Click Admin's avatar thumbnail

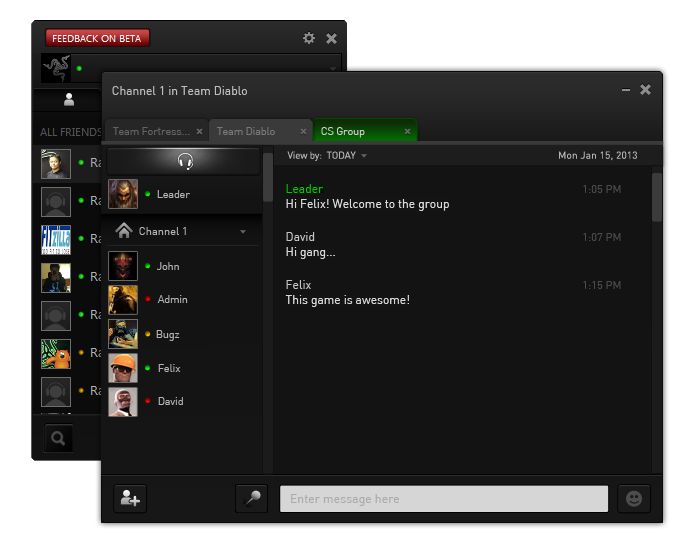[123, 300]
